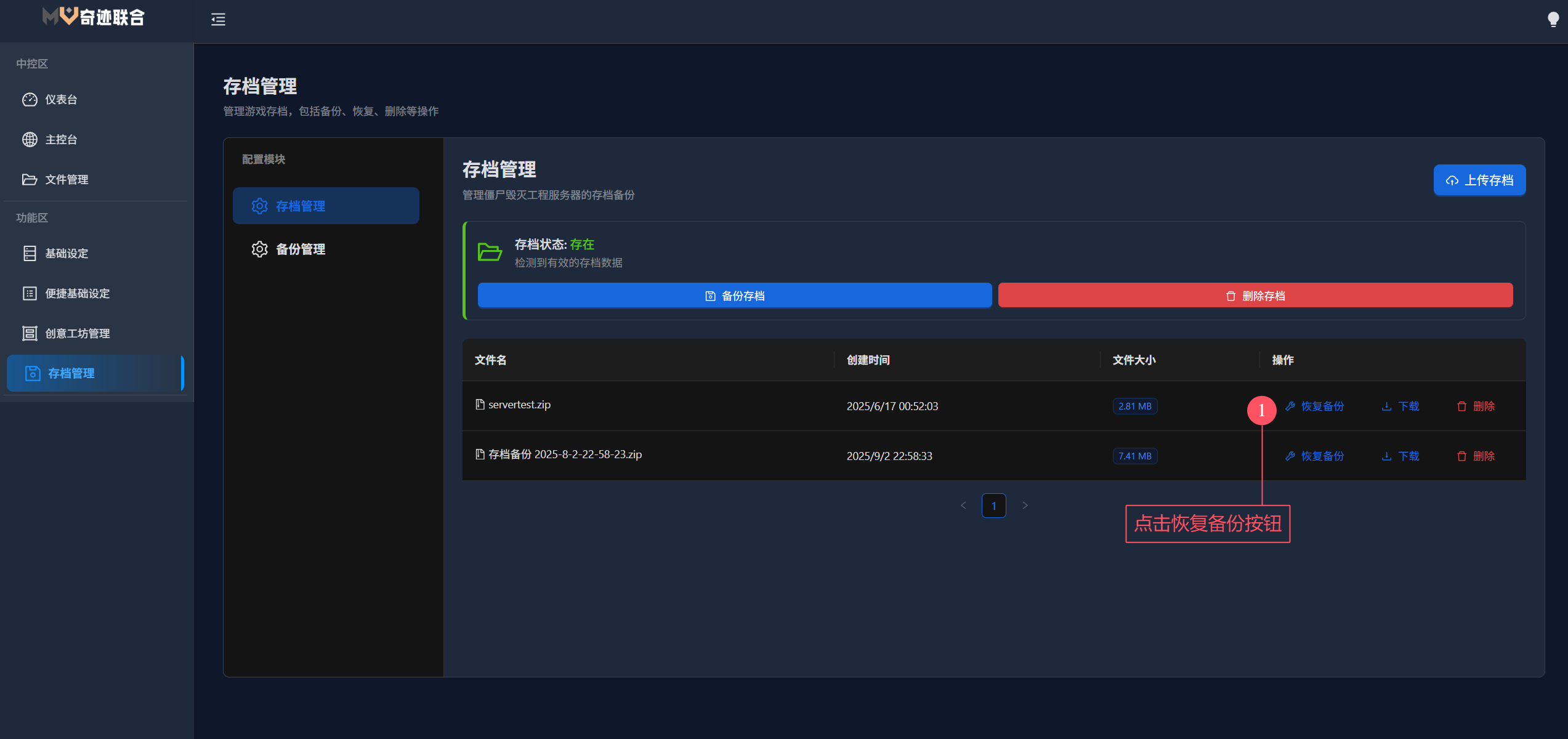The width and height of the screenshot is (1568, 739).
Task: Click the 2.81 MB size badge
Action: point(1135,406)
